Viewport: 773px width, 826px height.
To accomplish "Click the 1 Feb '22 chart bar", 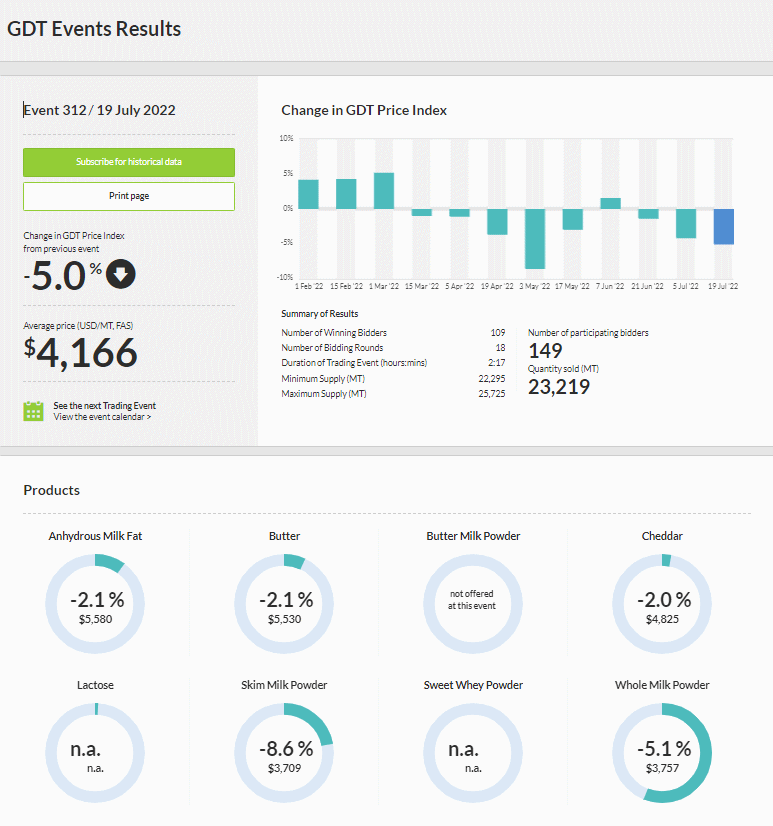I will [308, 194].
